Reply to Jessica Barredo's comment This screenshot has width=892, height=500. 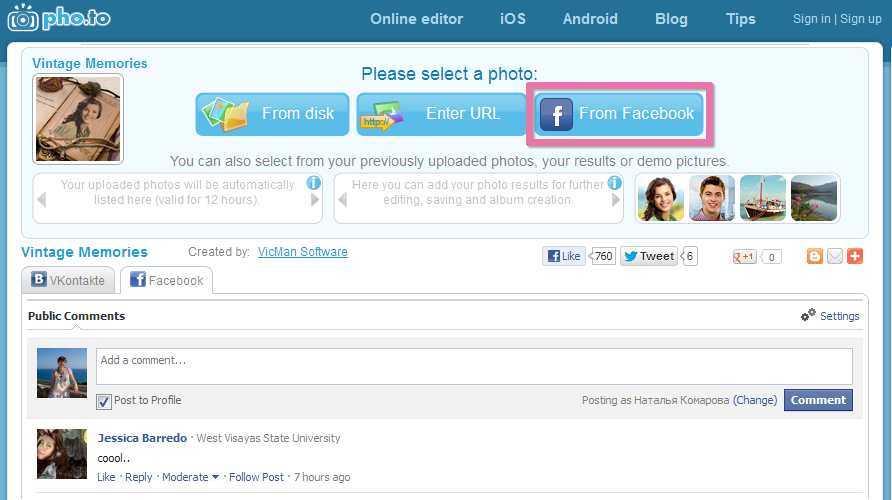click(x=139, y=477)
